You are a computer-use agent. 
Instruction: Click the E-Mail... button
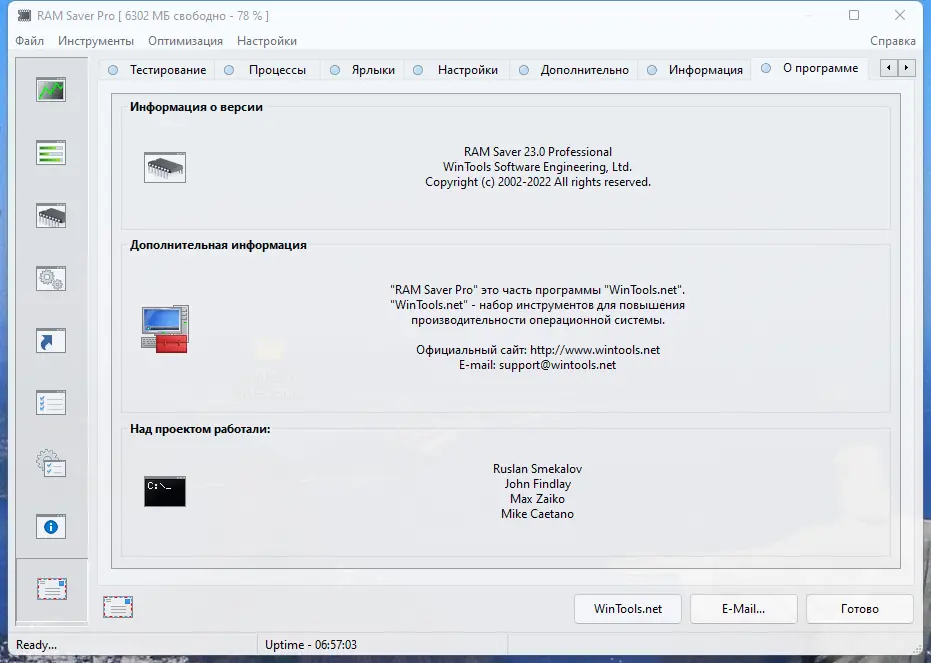743,609
